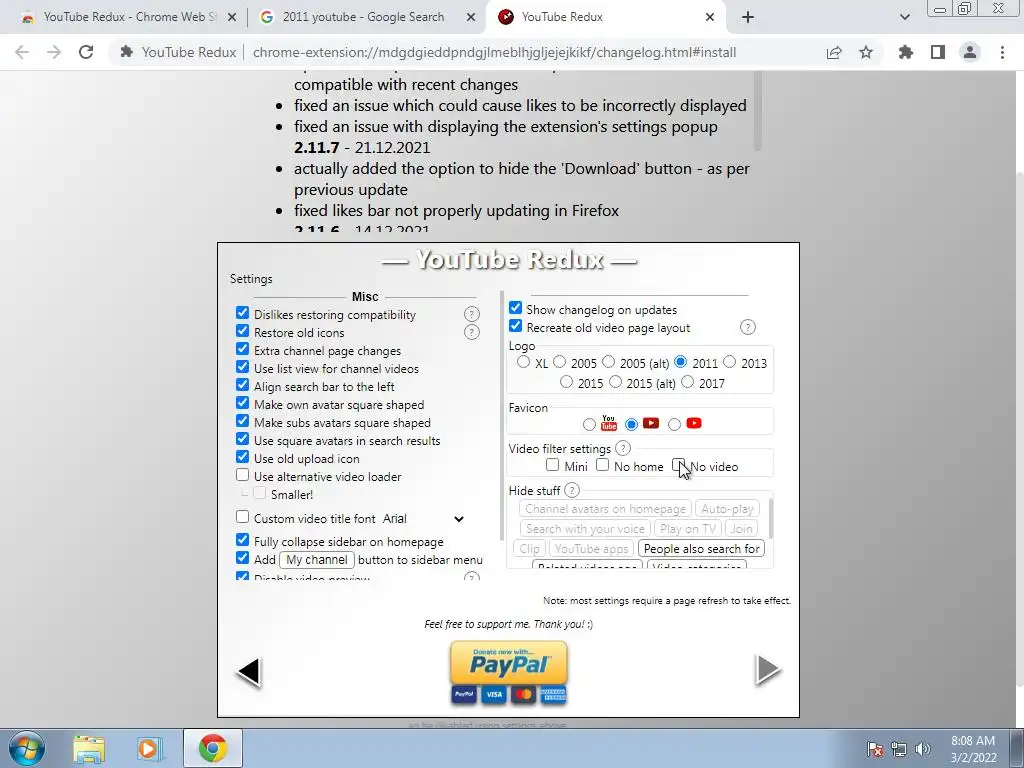Toggle the Chrome side panel icon
1024x768 pixels.
tap(938, 52)
